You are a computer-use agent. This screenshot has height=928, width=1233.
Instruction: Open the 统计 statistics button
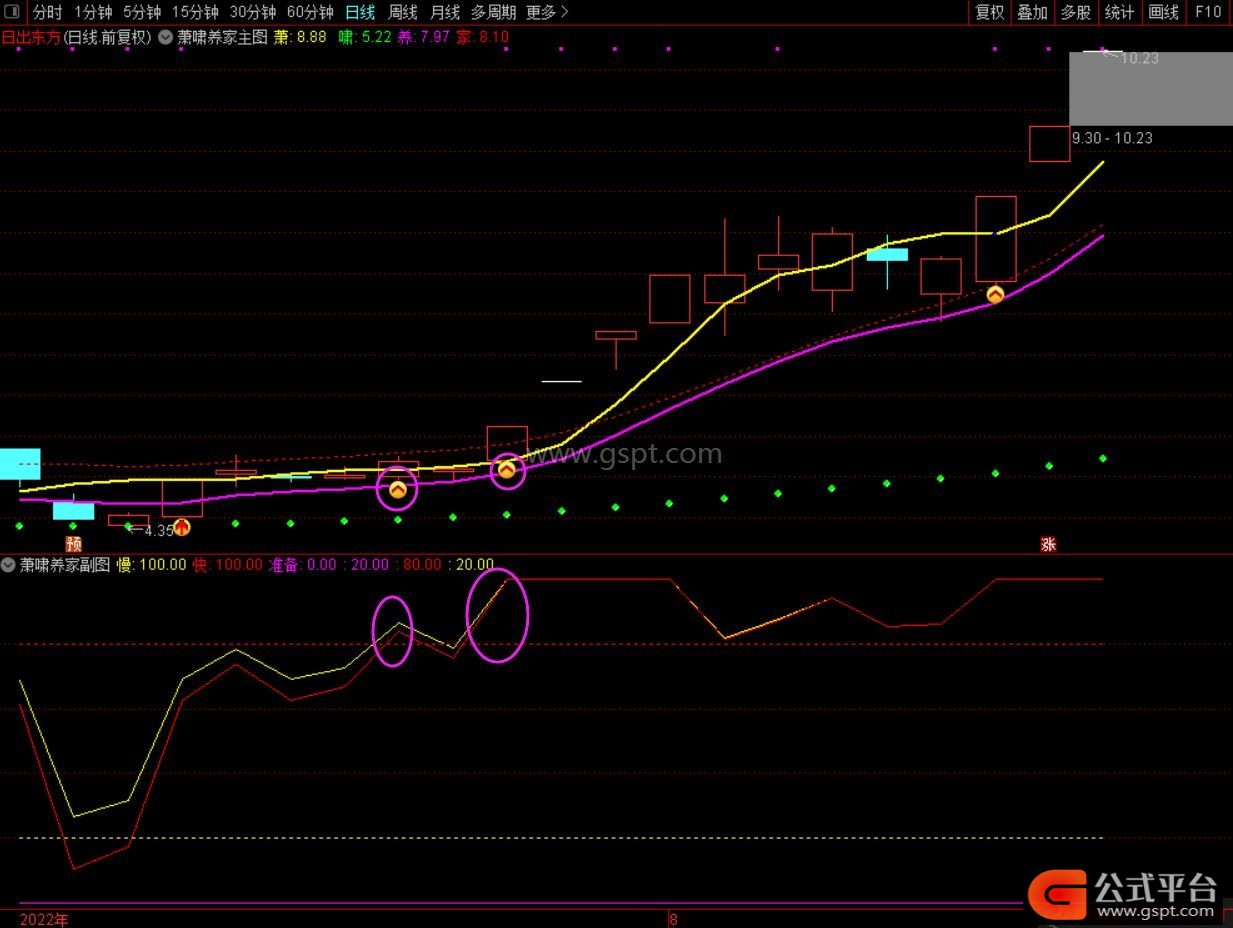[1119, 12]
